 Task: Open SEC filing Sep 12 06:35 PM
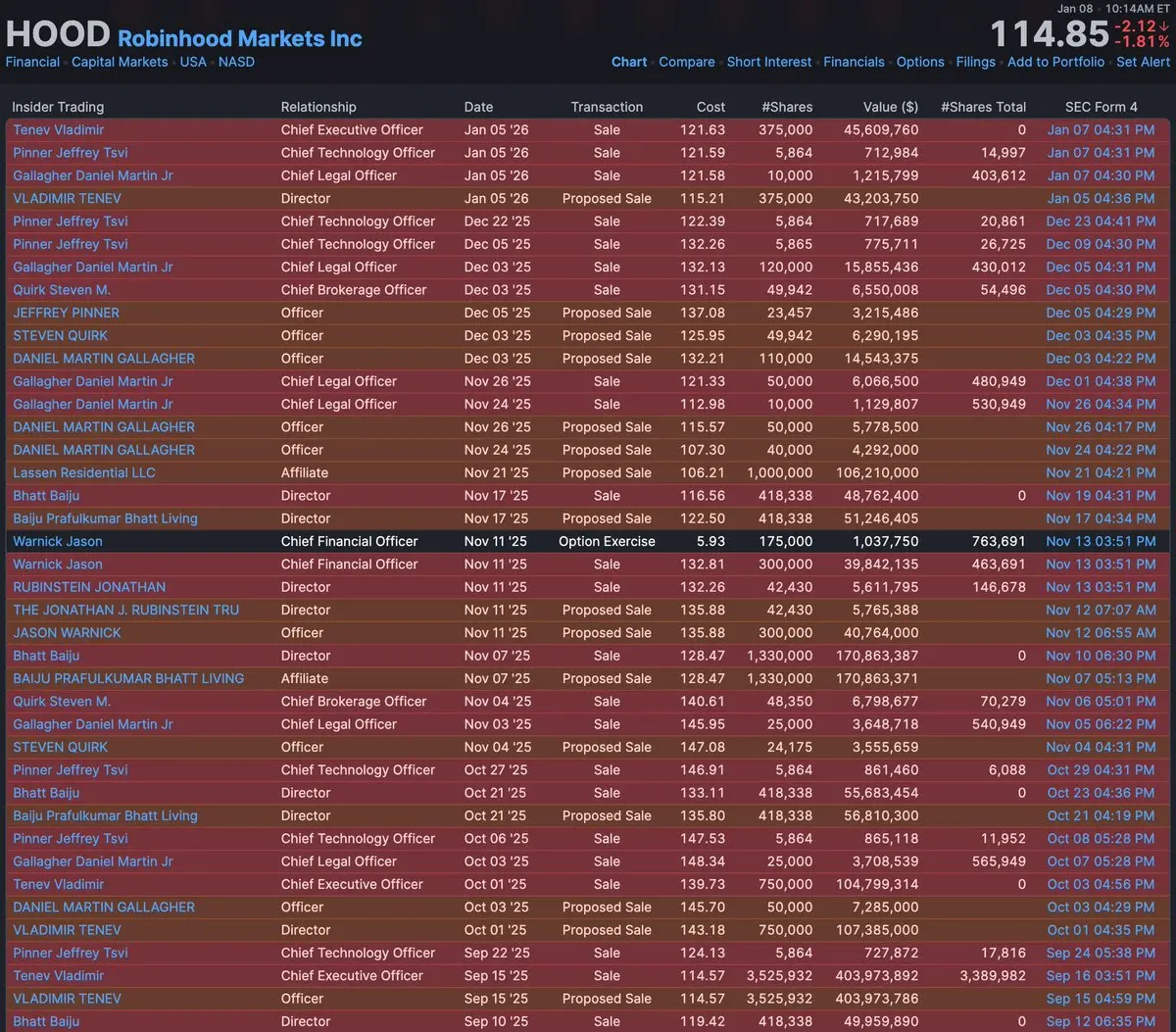click(x=1101, y=1021)
